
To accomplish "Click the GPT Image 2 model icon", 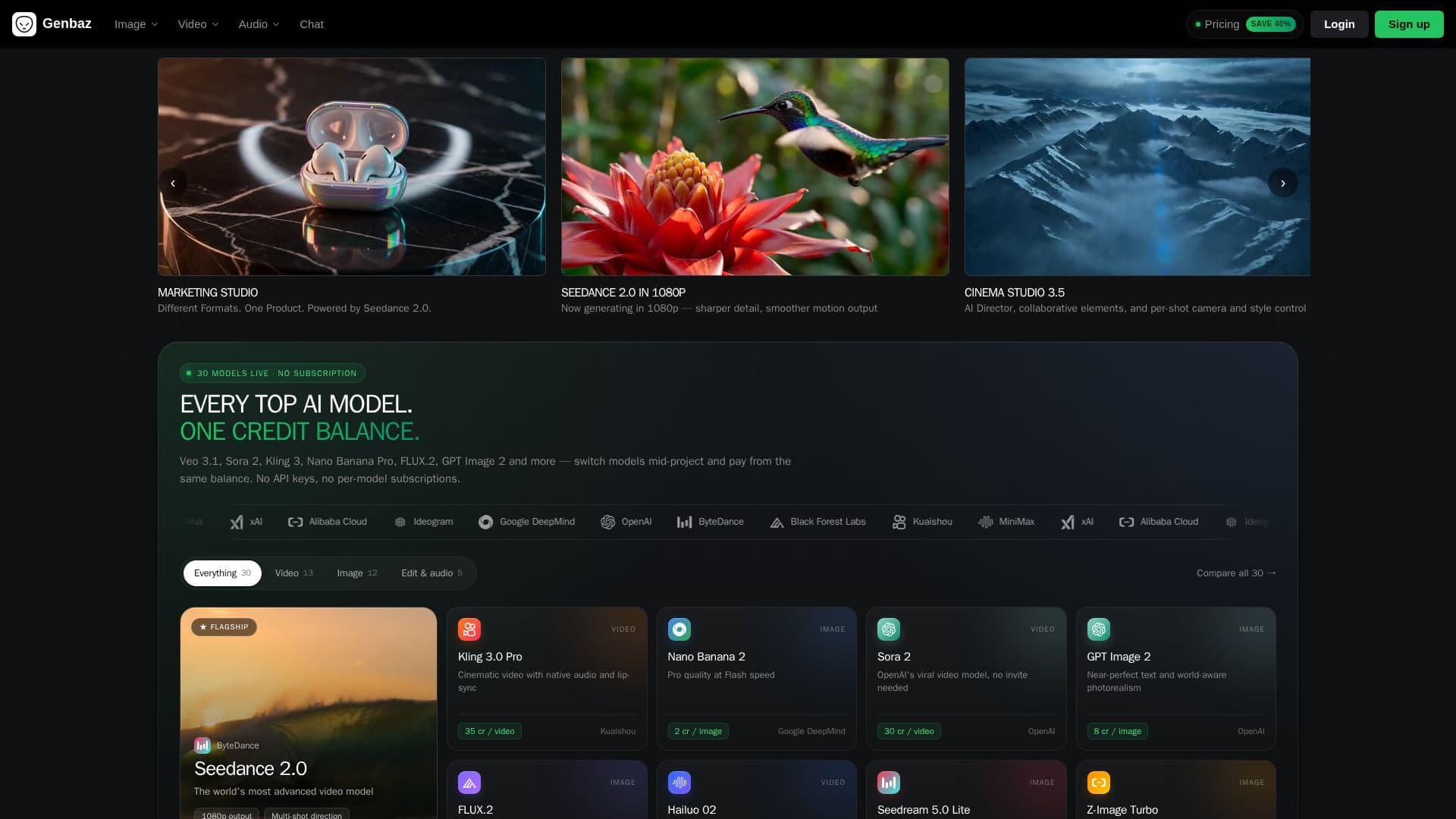I will coord(1098,629).
